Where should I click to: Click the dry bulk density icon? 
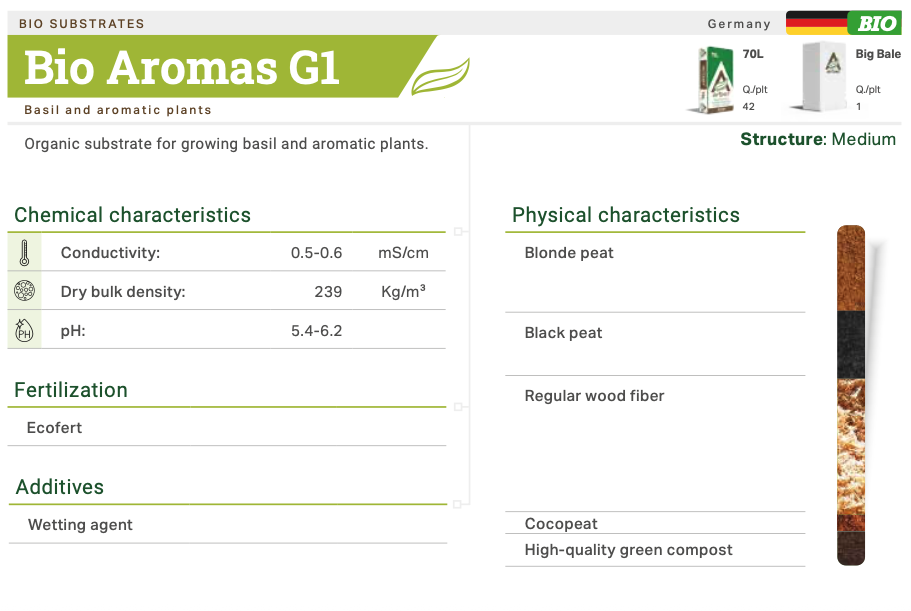[24, 292]
